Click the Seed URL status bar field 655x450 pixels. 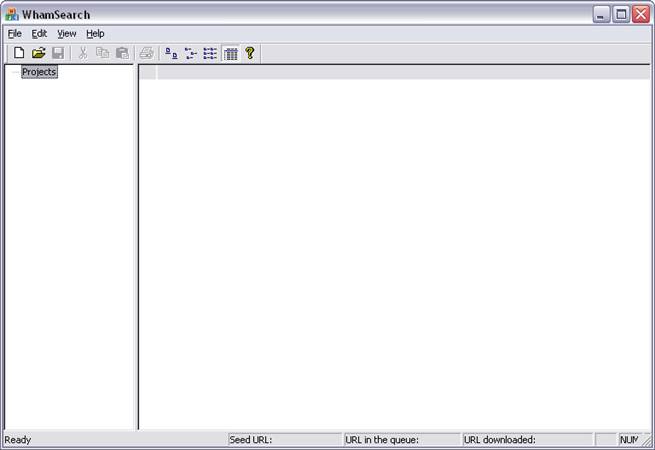tap(284, 440)
